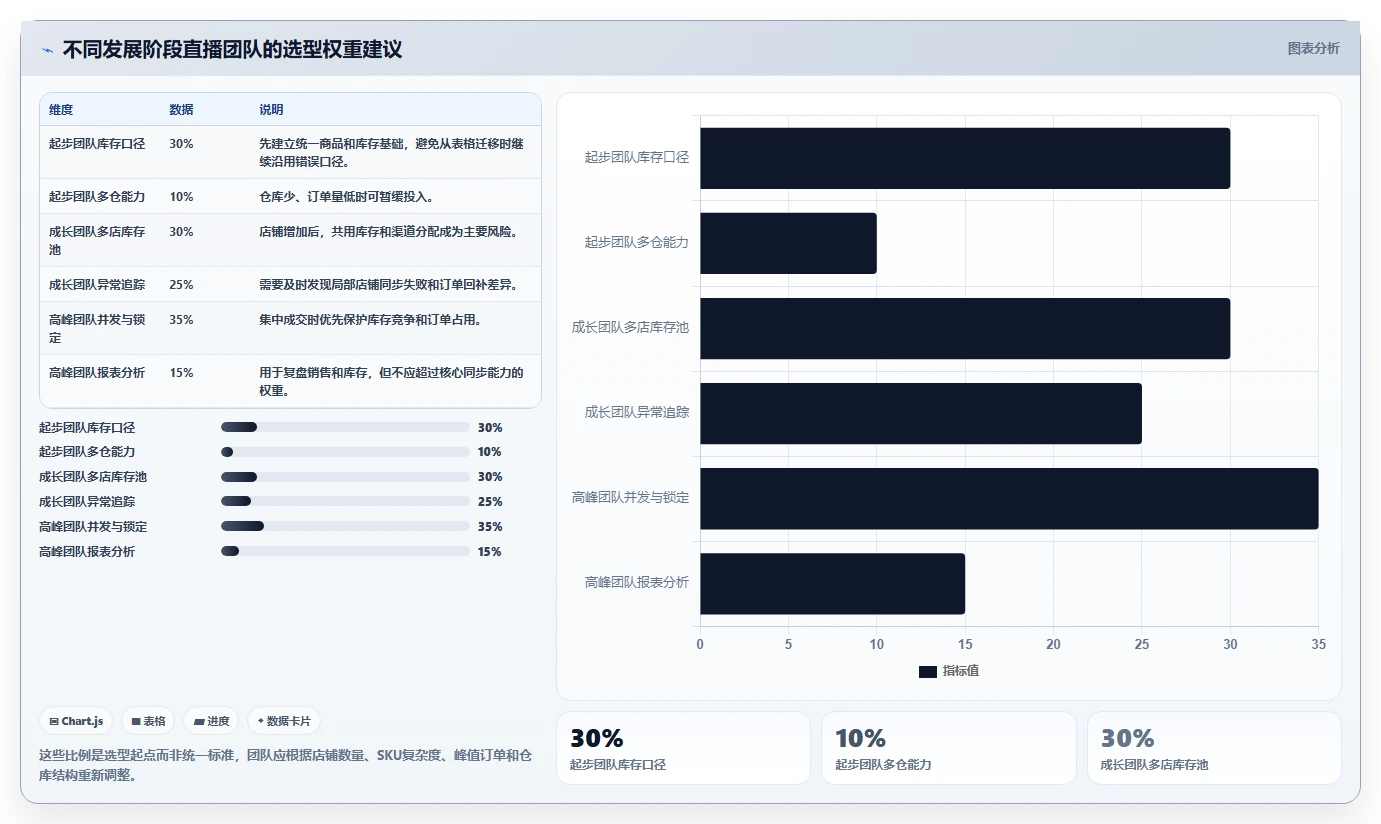Click the 数据 table column header
1381x824 pixels.
(x=181, y=109)
